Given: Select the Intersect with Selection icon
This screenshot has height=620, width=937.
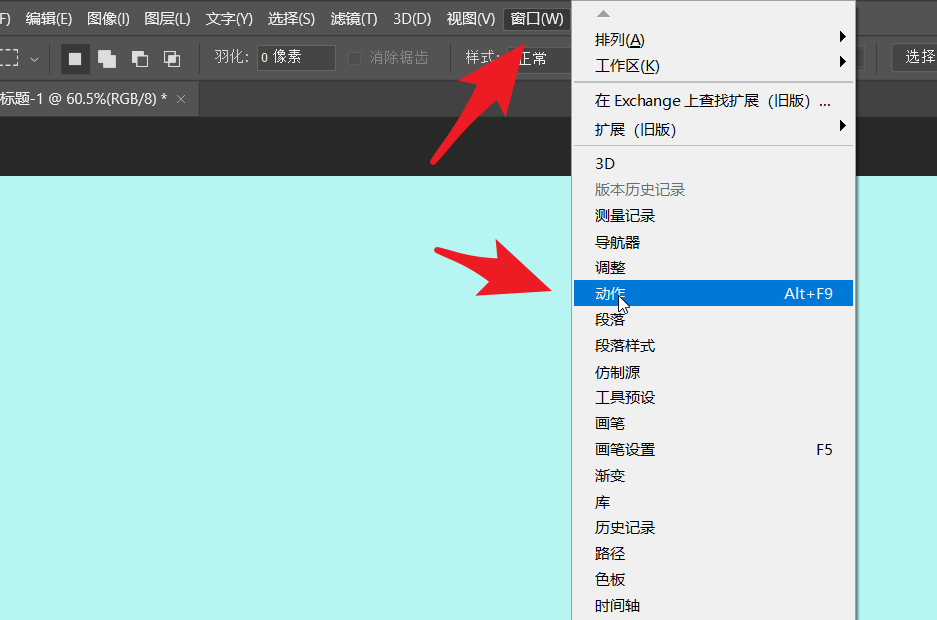Looking at the screenshot, I should (172, 59).
